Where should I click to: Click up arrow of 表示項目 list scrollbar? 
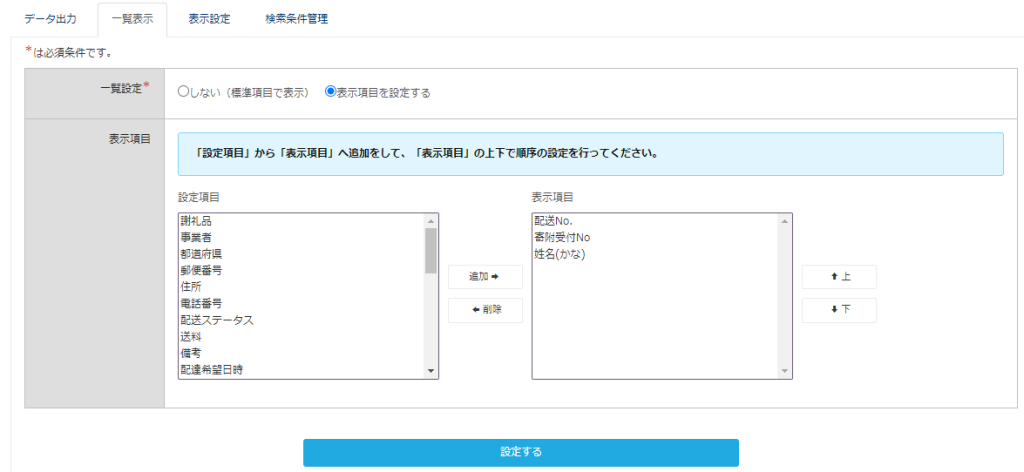[785, 221]
